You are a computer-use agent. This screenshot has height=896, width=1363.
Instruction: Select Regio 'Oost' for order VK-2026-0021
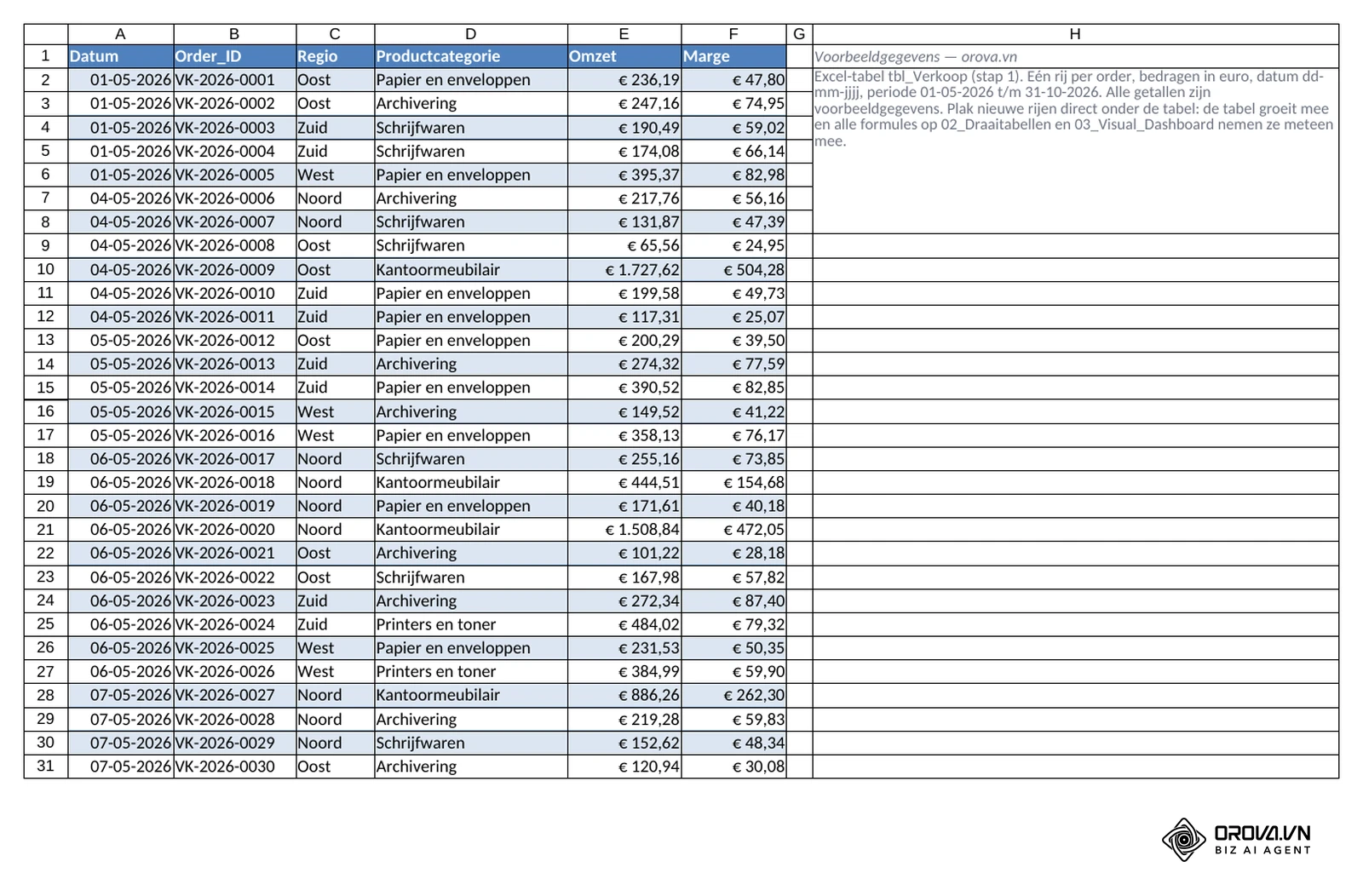[336, 553]
